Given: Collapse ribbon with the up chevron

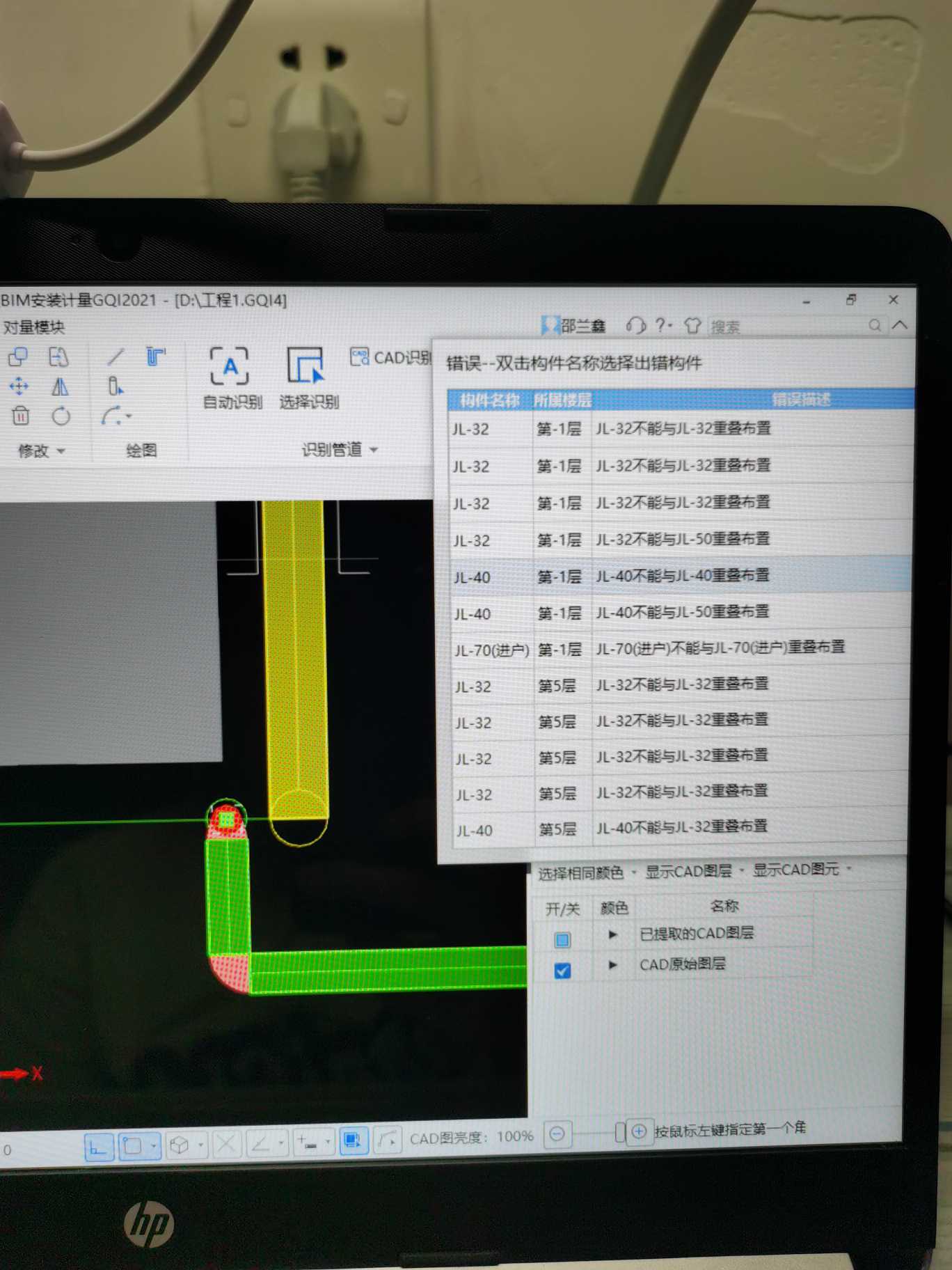Looking at the screenshot, I should pos(900,324).
